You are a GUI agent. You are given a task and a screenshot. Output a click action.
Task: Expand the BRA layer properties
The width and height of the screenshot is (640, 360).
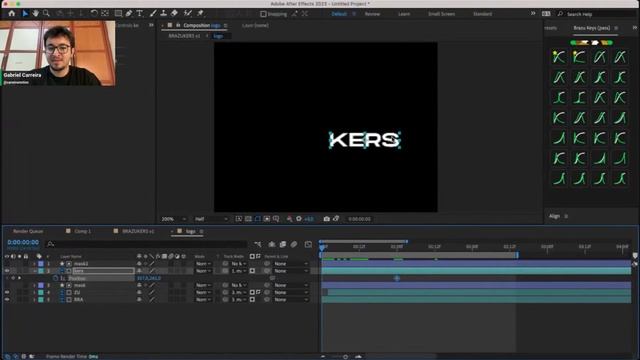pyautogui.click(x=34, y=300)
